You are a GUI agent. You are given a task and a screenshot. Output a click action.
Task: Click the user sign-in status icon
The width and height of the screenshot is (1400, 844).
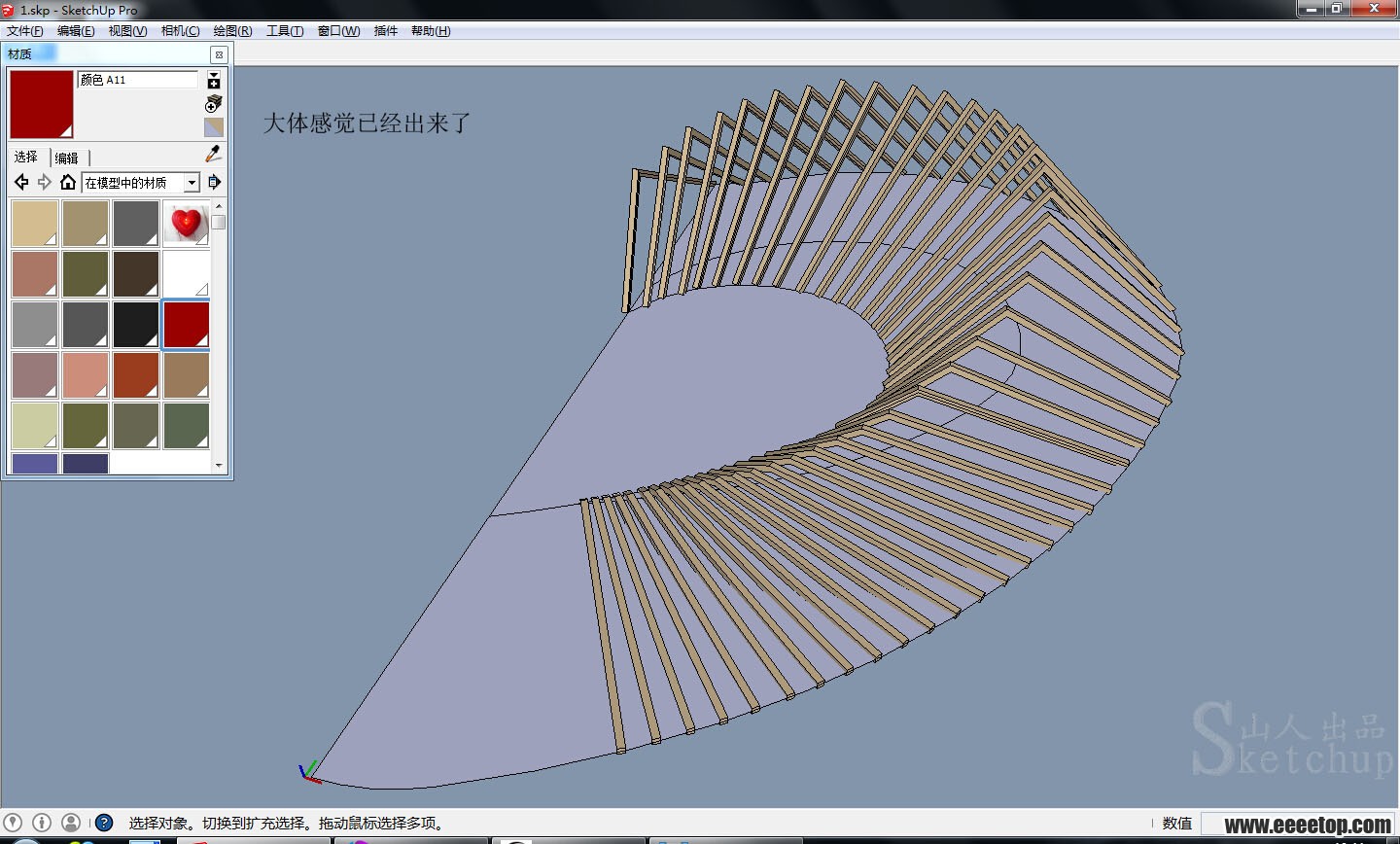click(x=71, y=823)
